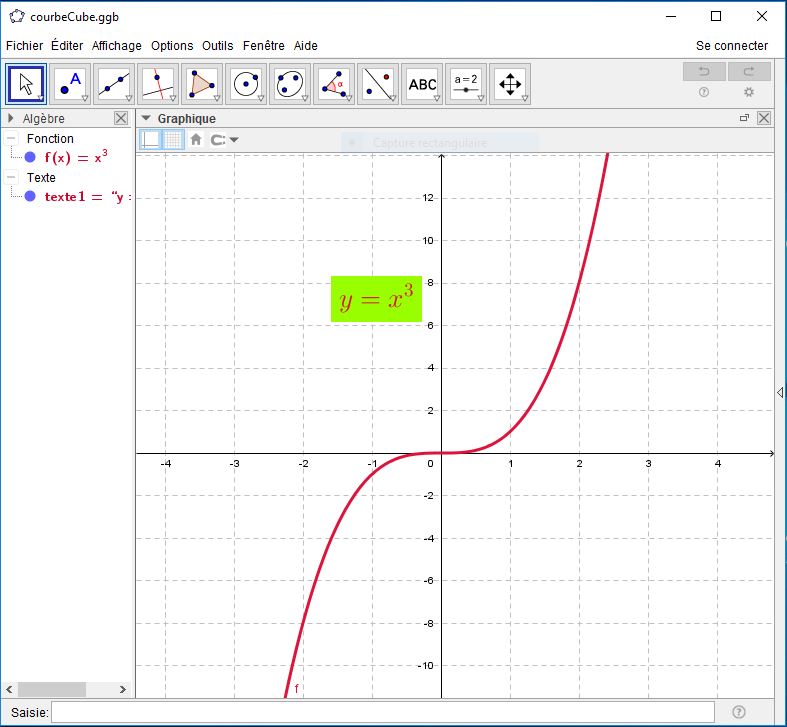Open the Fenêtre menu

pyautogui.click(x=264, y=46)
